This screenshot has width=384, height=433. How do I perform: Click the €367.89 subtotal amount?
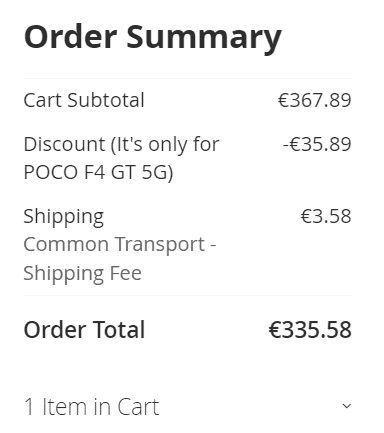coord(315,100)
